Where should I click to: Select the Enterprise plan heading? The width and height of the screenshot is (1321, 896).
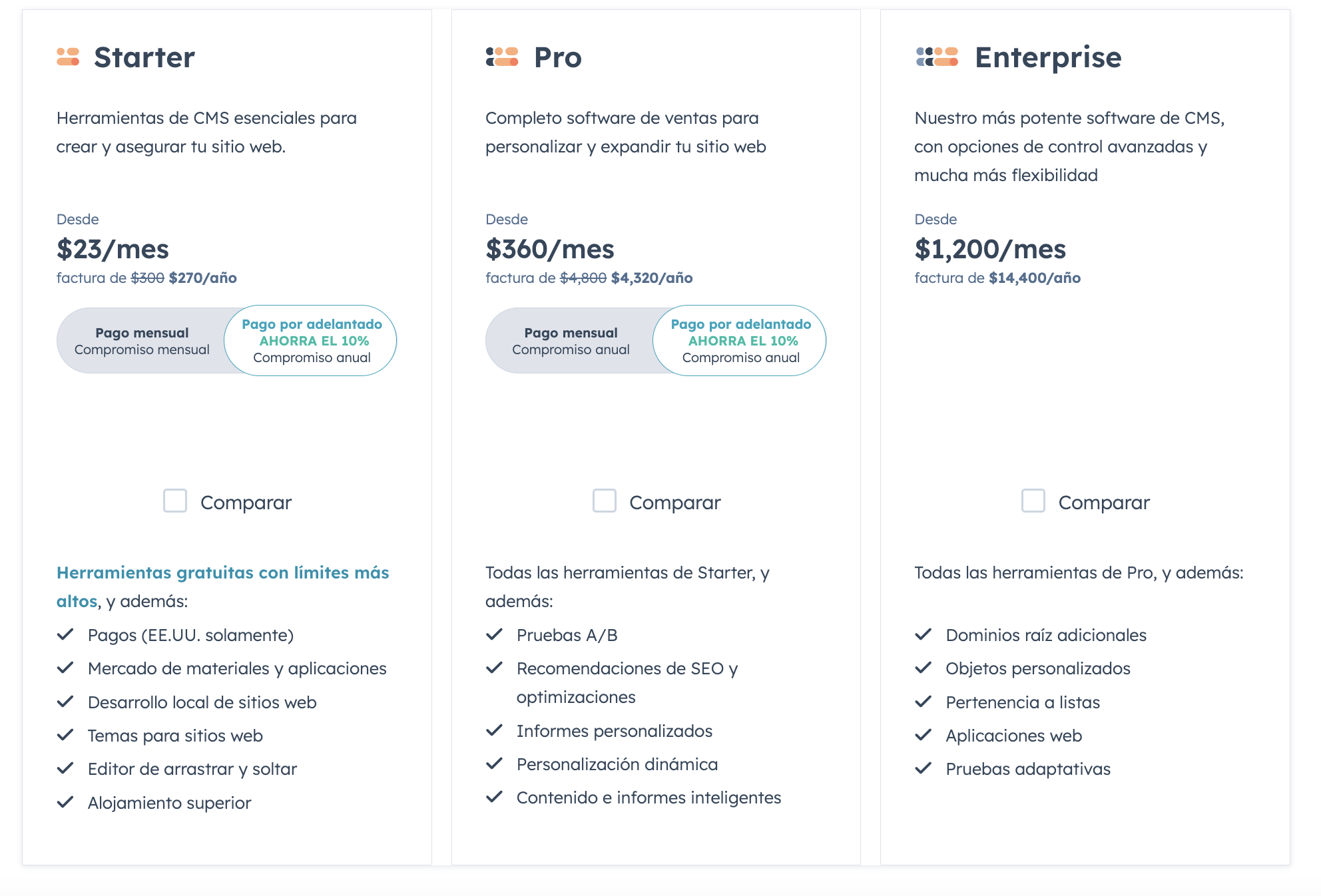tap(1049, 58)
